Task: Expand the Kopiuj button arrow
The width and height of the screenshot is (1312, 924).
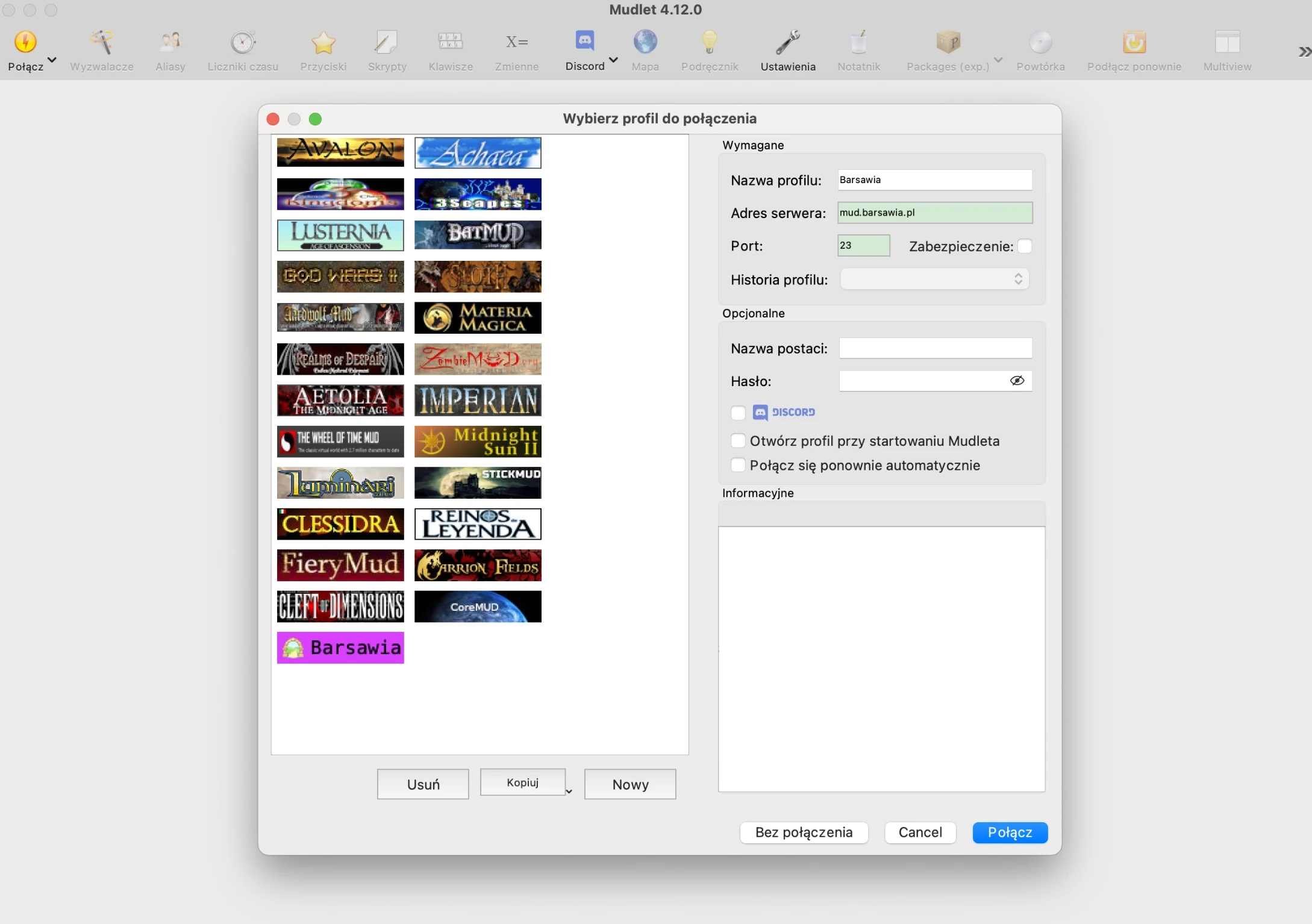Action: pos(569,791)
